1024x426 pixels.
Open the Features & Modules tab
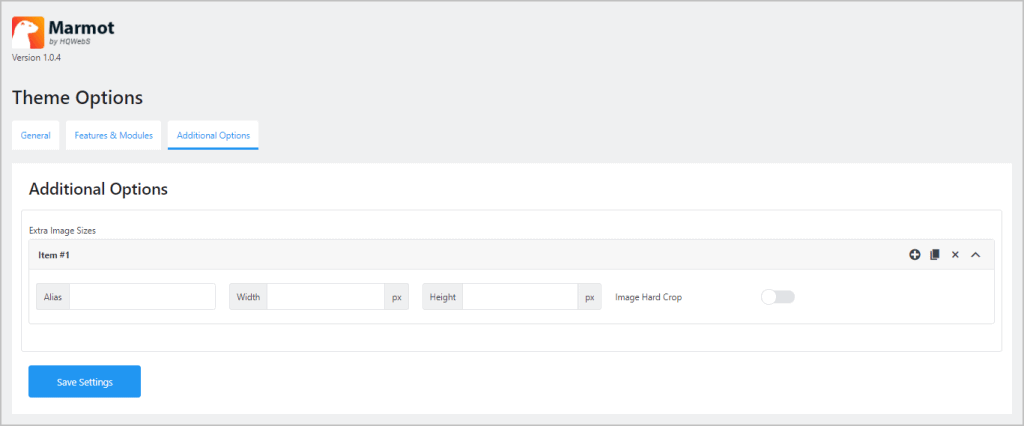point(113,135)
